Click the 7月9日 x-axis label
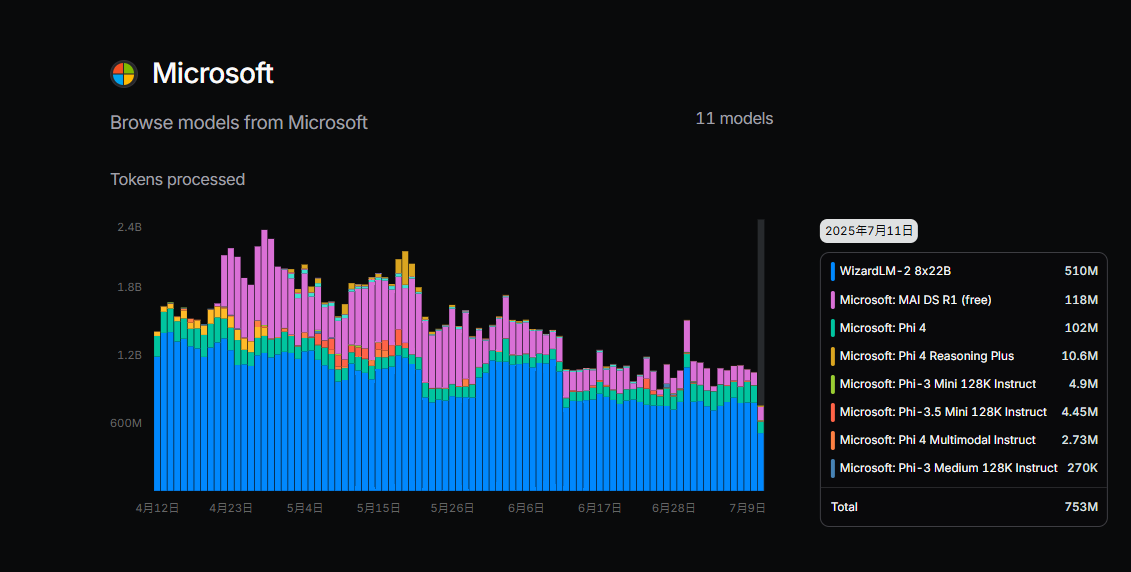1131x572 pixels. [747, 508]
